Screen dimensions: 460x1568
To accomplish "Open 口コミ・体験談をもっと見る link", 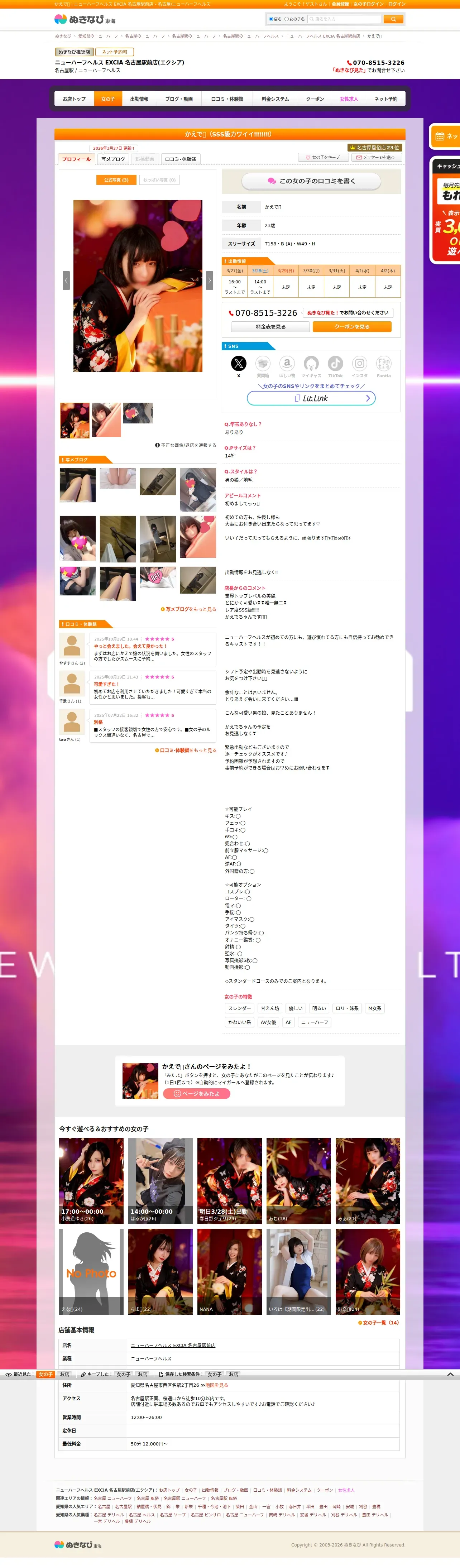I will click(186, 751).
